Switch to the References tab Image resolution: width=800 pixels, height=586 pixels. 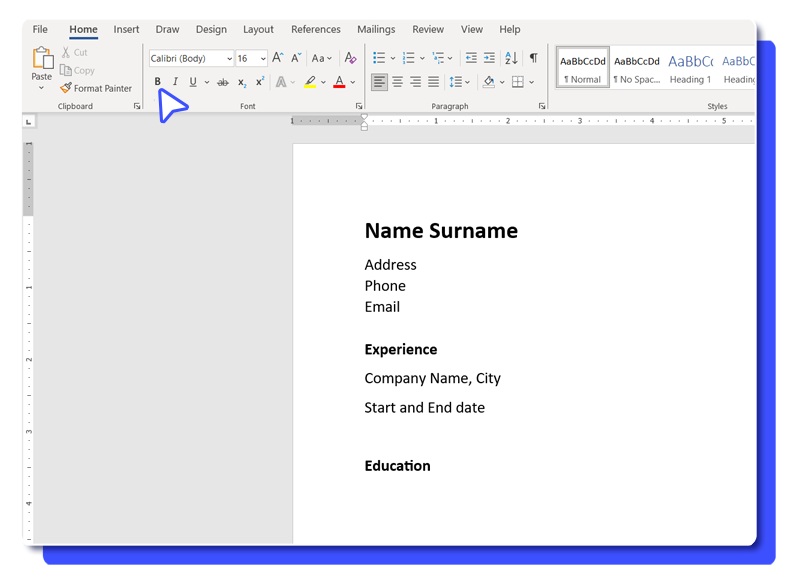coord(316,29)
